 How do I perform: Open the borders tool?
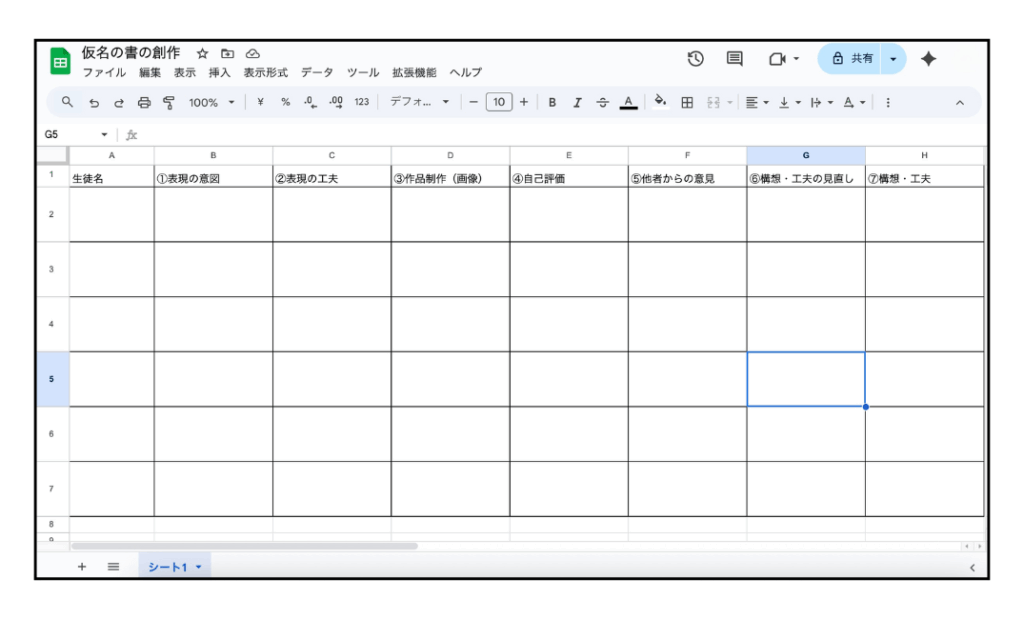point(687,102)
